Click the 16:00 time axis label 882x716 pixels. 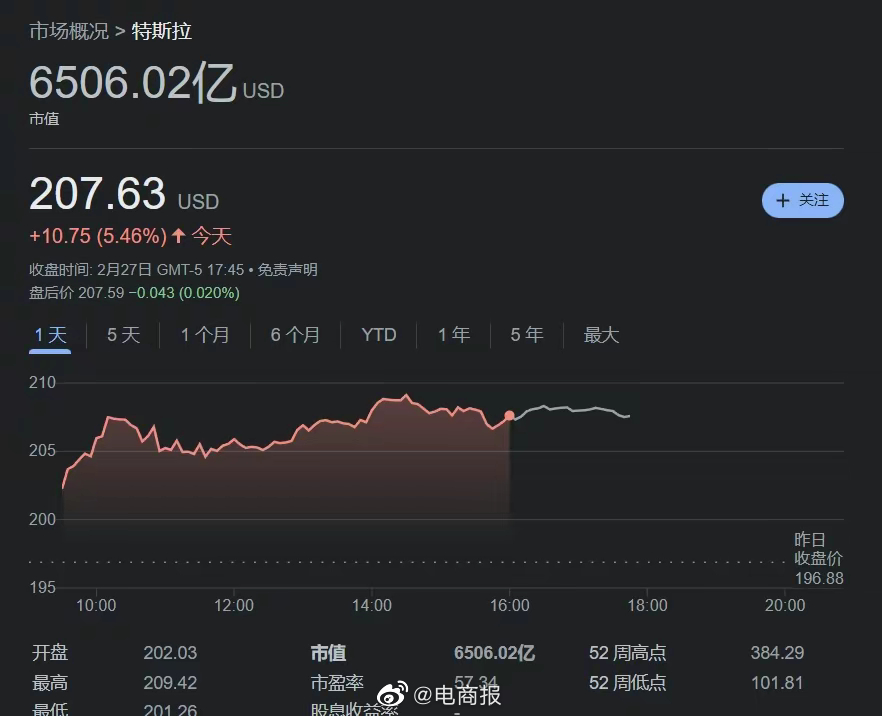pyautogui.click(x=509, y=605)
